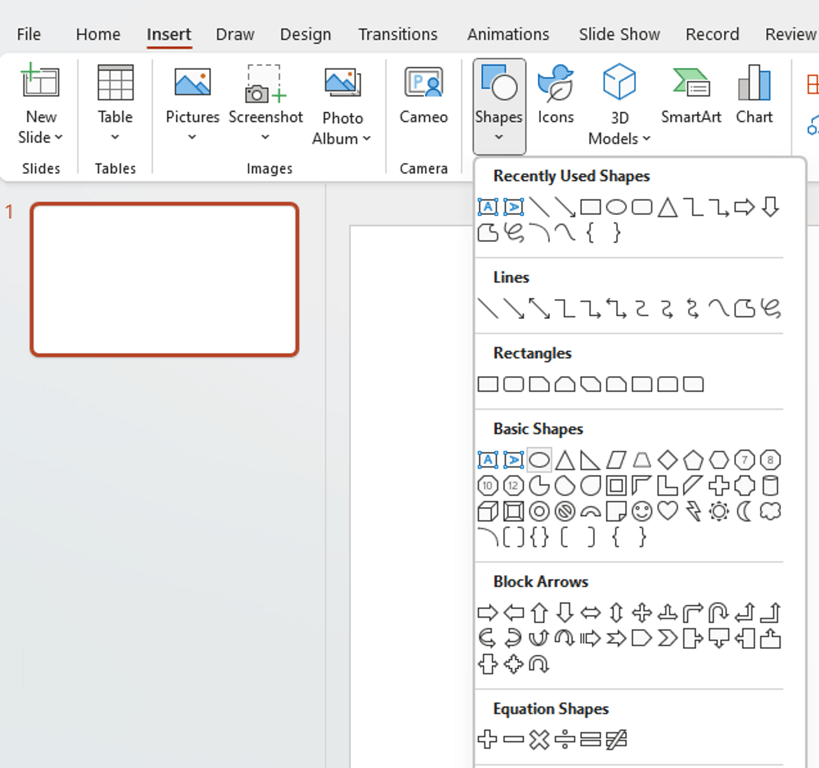Open the Record tab
Image resolution: width=819 pixels, height=768 pixels.
(712, 34)
